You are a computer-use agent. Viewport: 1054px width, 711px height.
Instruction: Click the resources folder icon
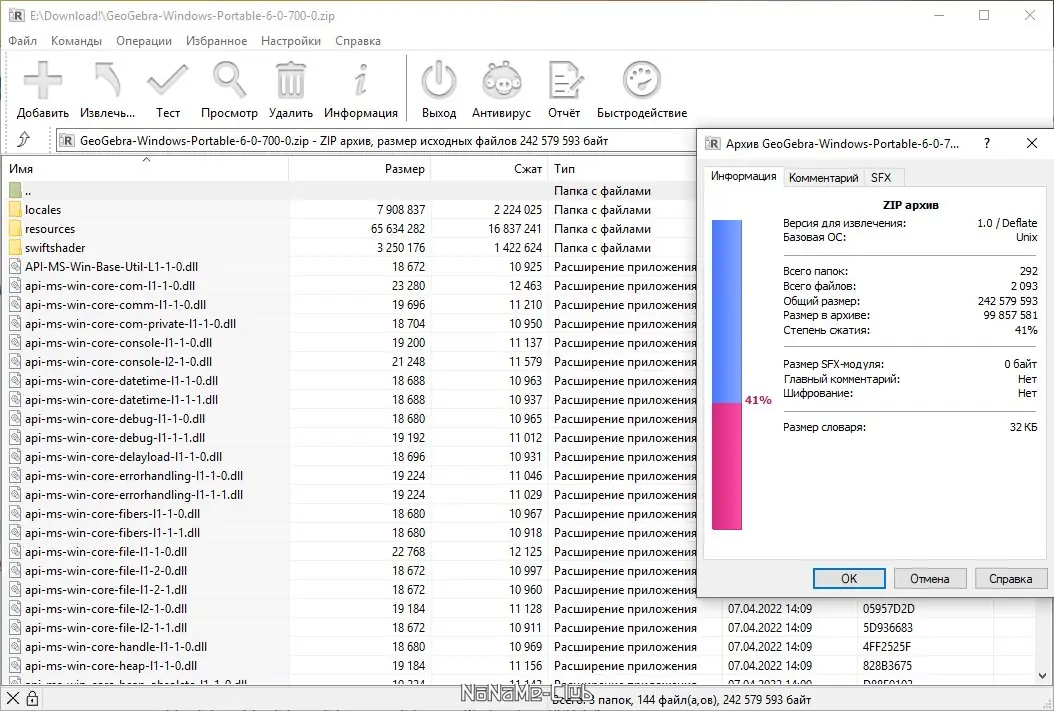(x=15, y=228)
